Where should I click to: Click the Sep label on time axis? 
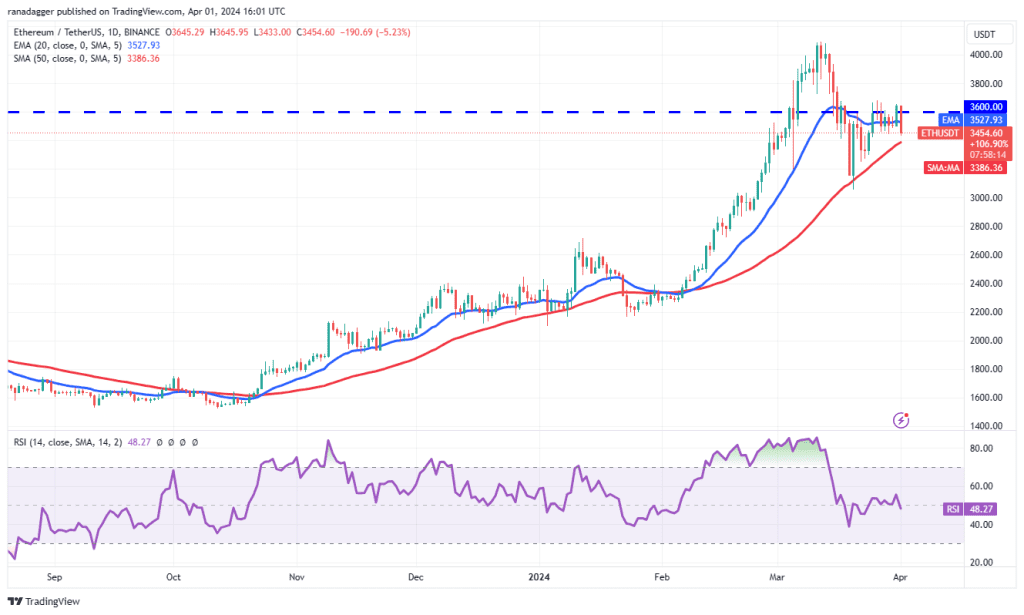pos(54,577)
